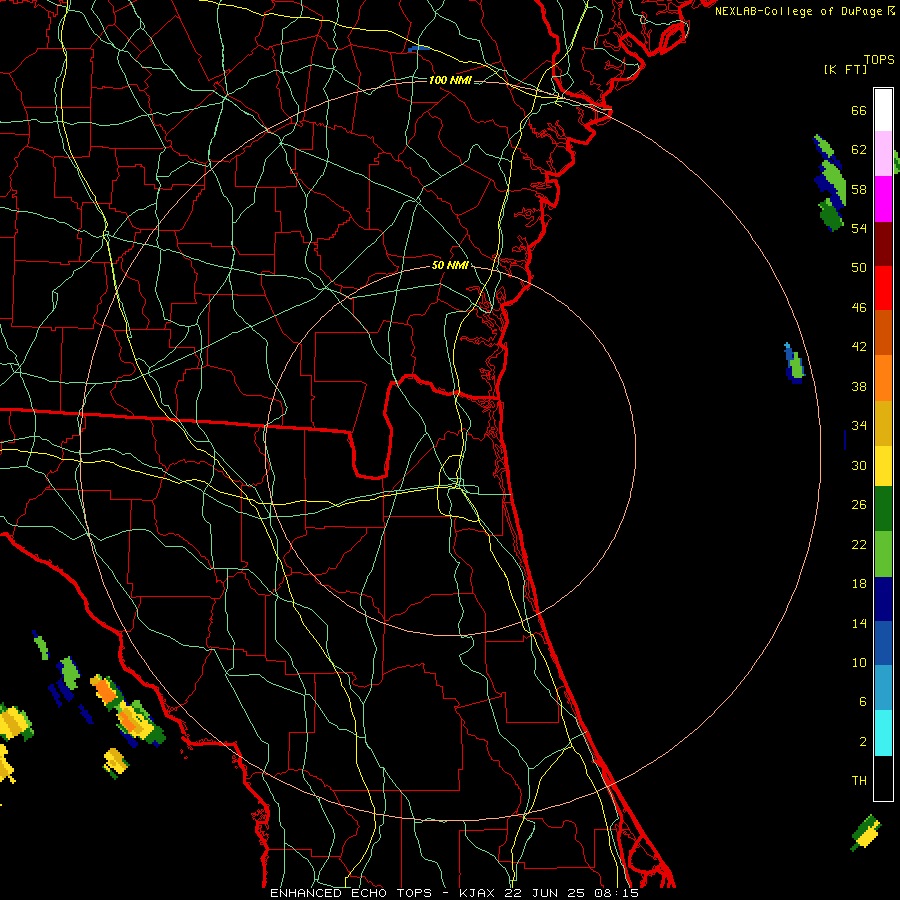The width and height of the screenshot is (900, 900).
Task: Click the "100 NMI" range ring label
Action: pos(451,80)
